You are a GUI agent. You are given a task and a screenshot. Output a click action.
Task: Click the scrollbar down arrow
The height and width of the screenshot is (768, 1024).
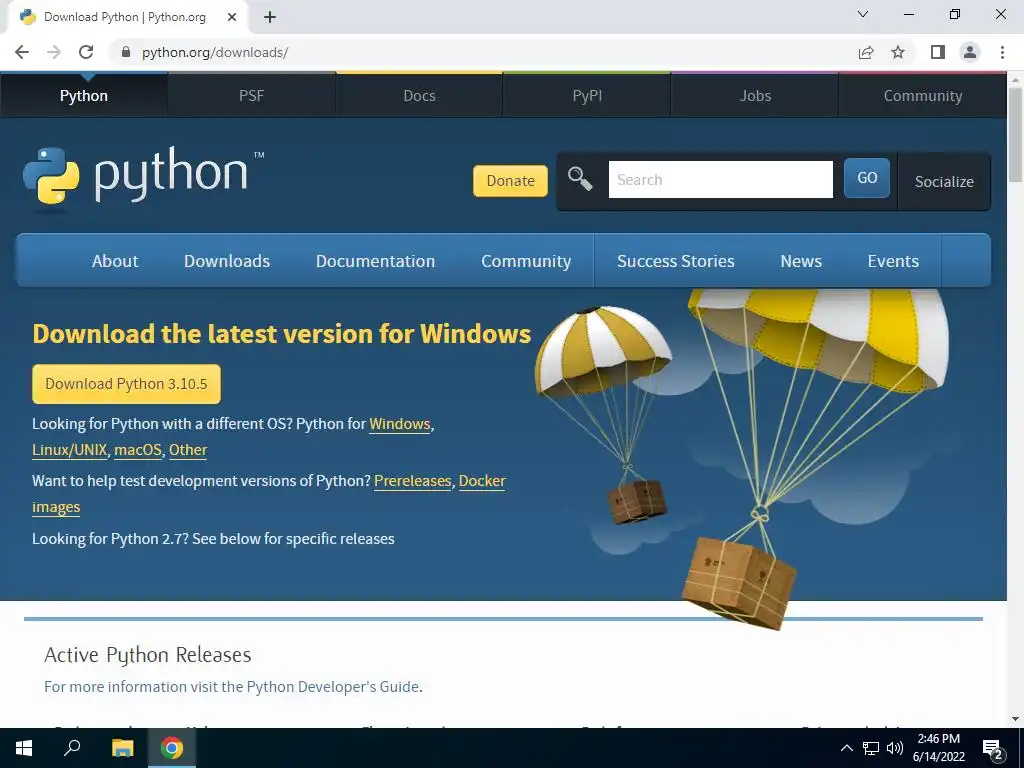[1015, 720]
